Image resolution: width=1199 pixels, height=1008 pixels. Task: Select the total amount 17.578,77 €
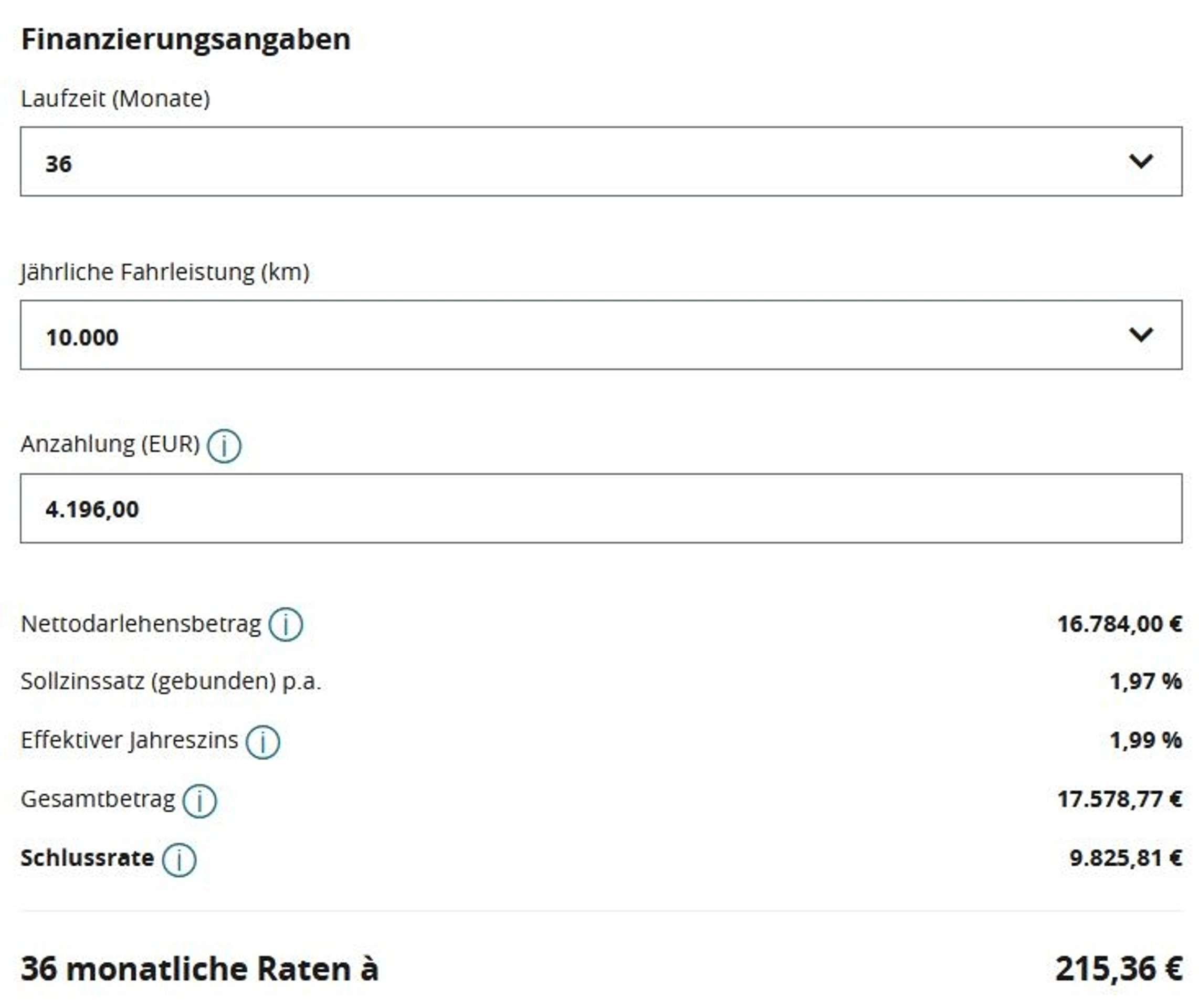1120,799
